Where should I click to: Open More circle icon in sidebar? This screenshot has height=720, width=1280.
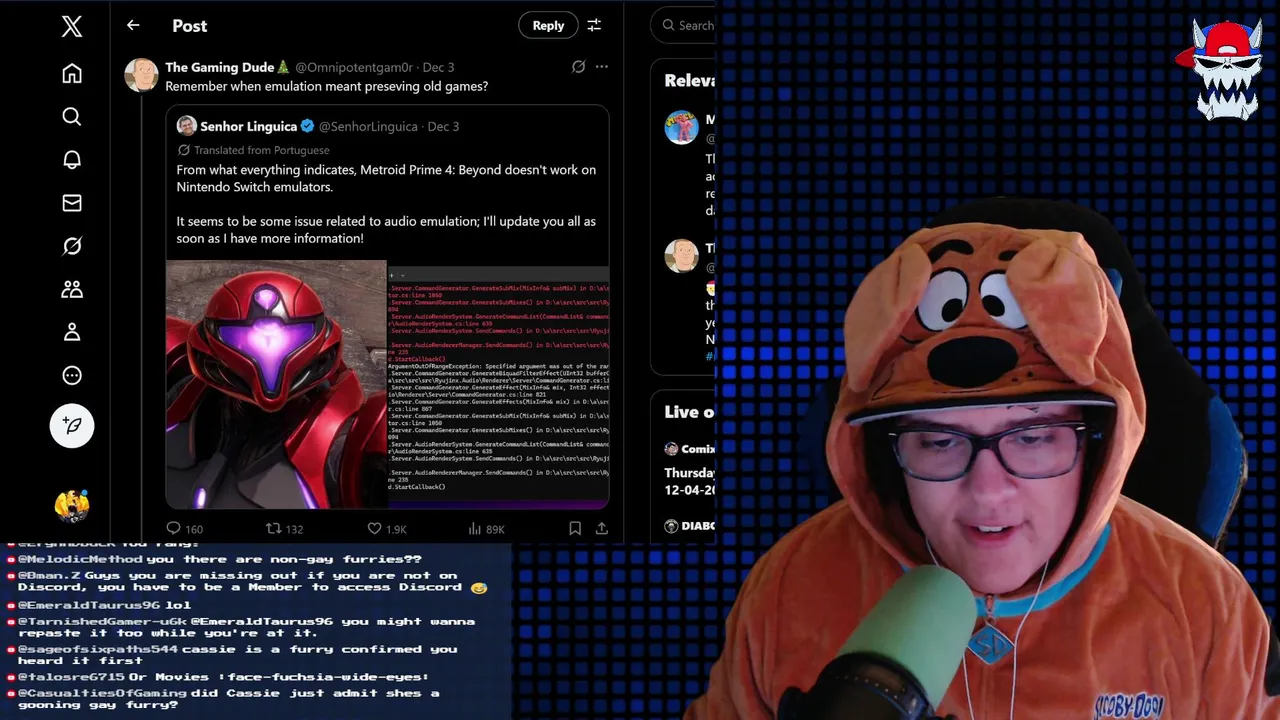[x=72, y=376]
